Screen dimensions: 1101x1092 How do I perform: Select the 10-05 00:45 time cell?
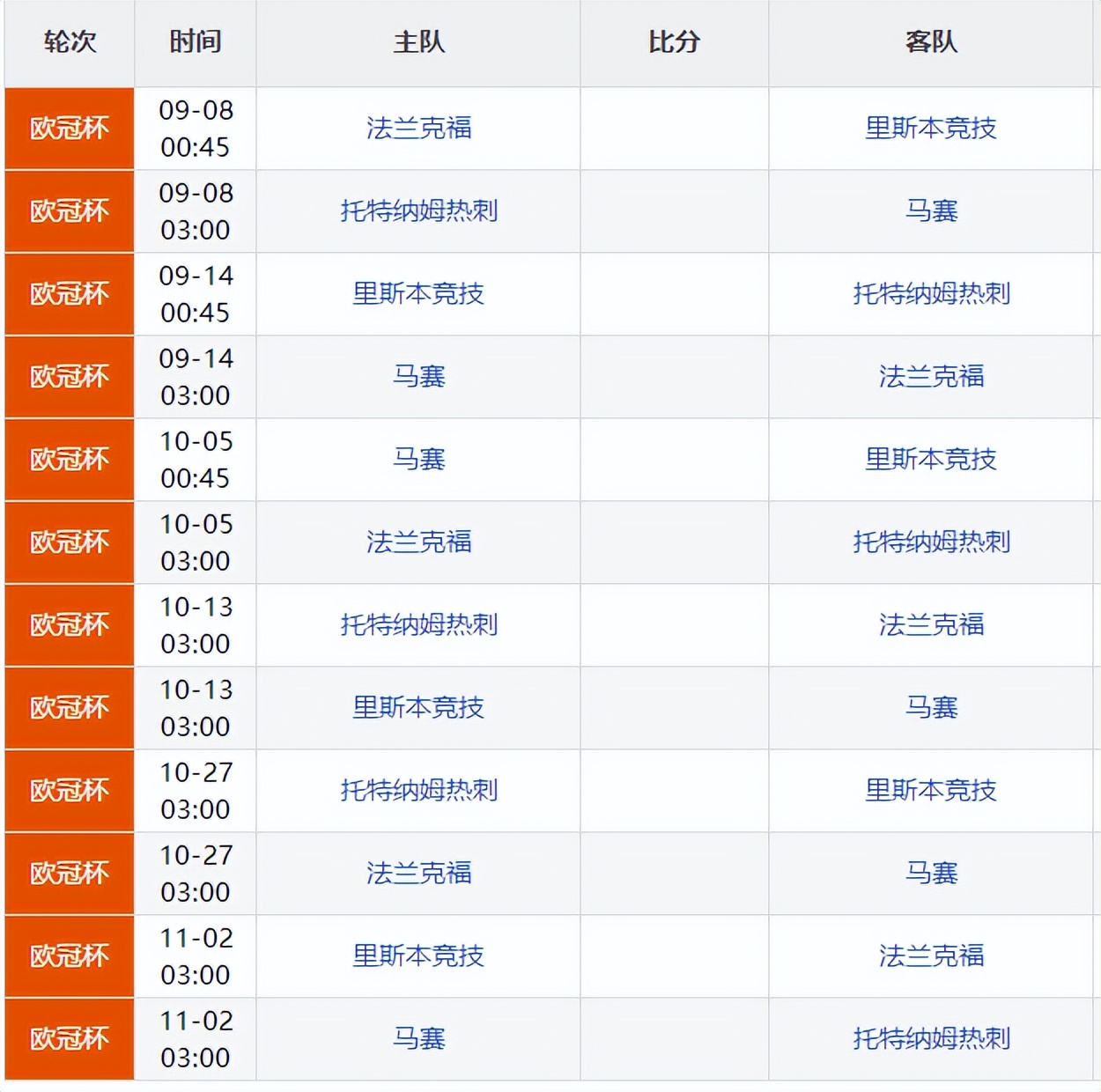pos(196,460)
